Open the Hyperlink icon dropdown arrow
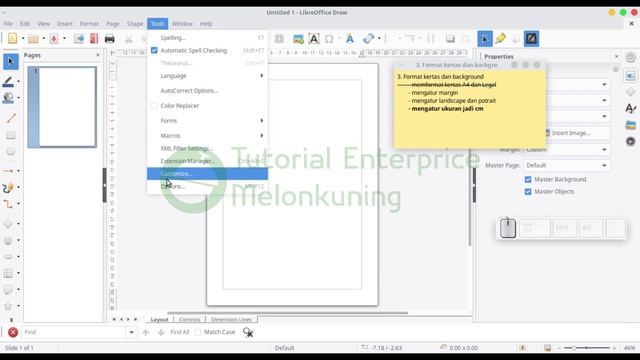The width and height of the screenshot is (640, 360). pyautogui.click(x=379, y=39)
